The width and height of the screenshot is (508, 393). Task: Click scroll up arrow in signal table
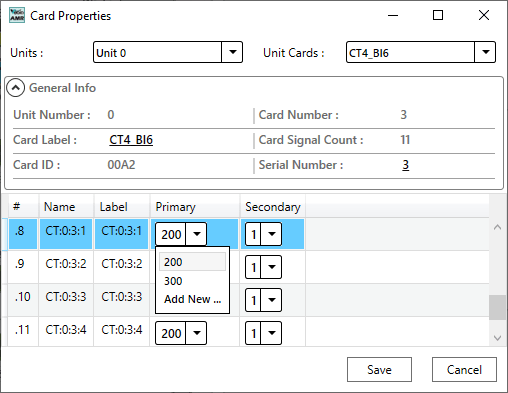click(497, 227)
